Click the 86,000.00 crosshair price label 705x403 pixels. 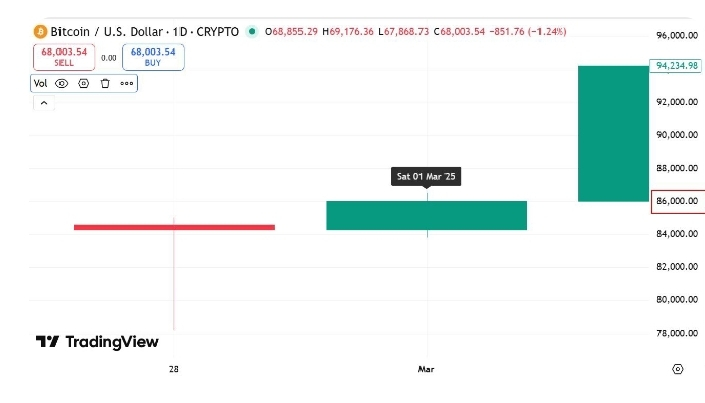tap(677, 201)
